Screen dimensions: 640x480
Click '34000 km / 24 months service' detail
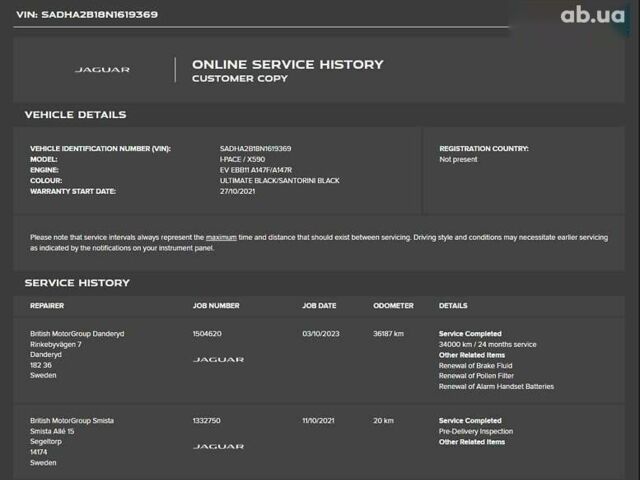[488, 344]
